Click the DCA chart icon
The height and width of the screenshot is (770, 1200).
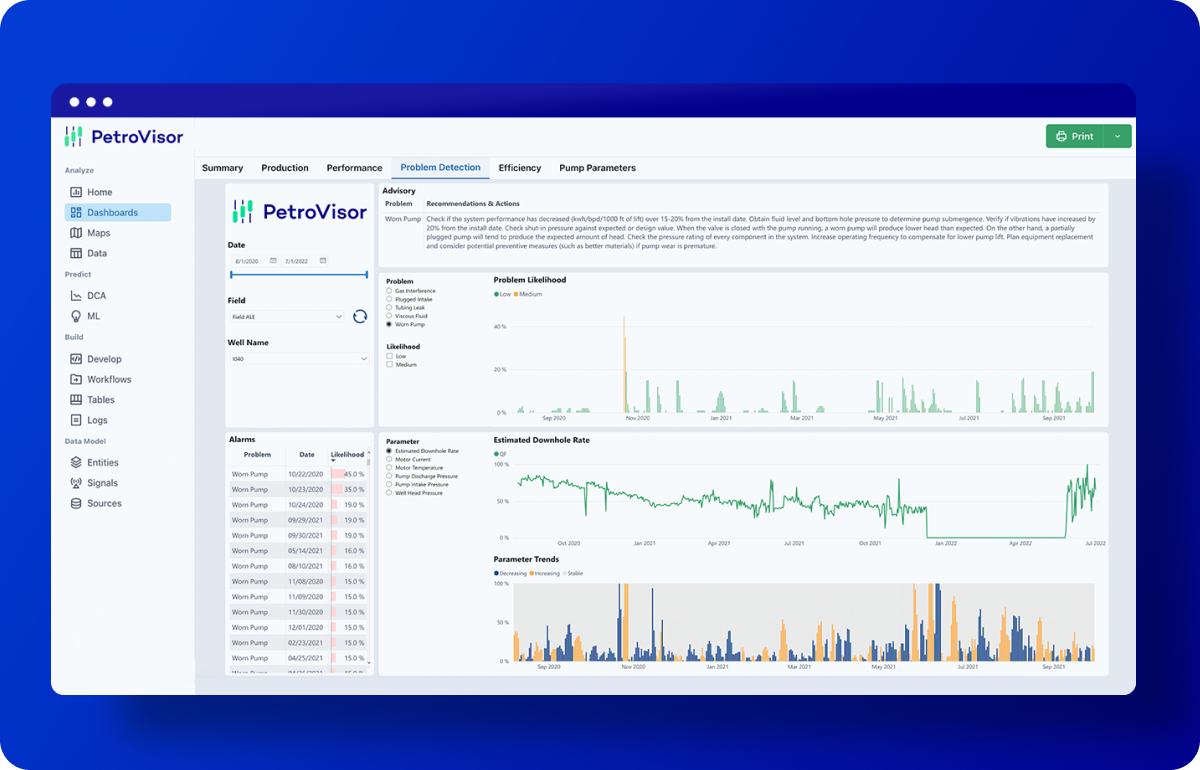[77, 296]
